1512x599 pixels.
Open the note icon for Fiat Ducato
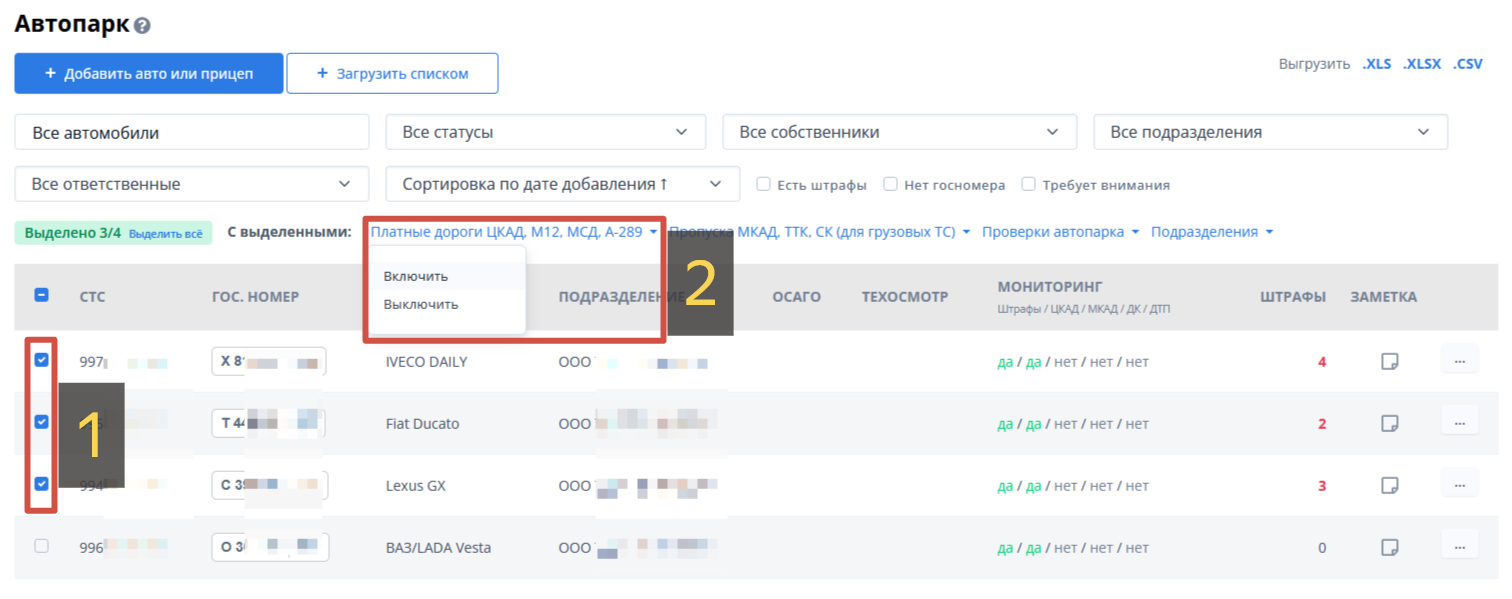[x=1389, y=424]
